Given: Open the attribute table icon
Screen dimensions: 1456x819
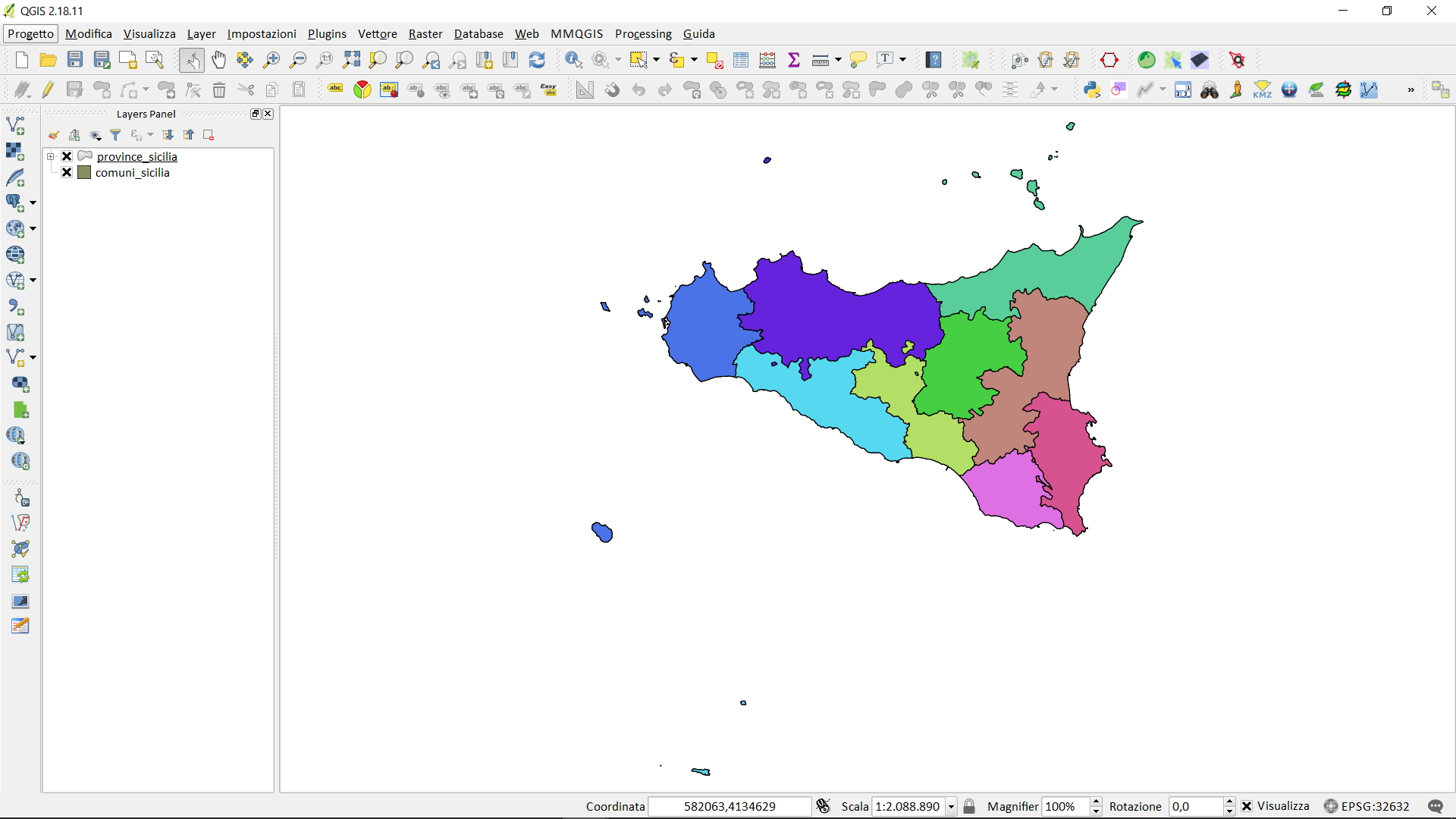Looking at the screenshot, I should click(741, 60).
